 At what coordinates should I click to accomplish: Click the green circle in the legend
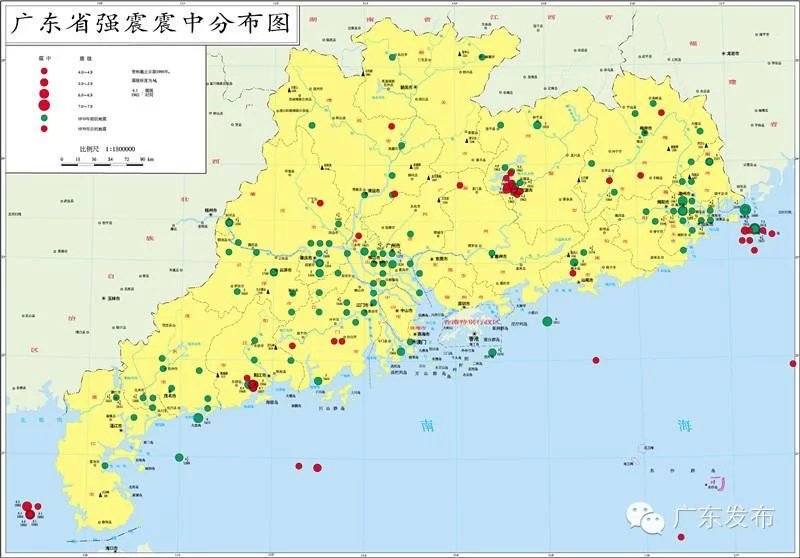coord(44,118)
